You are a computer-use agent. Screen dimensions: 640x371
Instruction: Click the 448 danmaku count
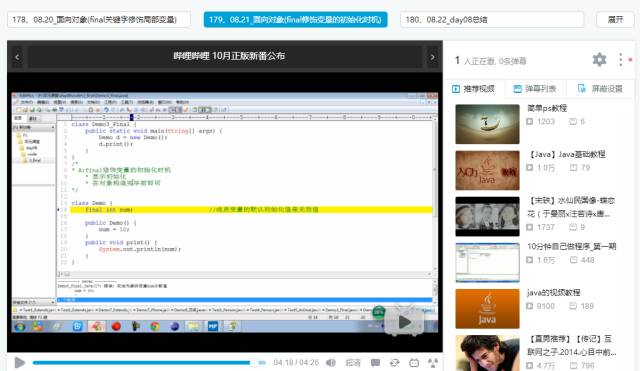(x=587, y=260)
